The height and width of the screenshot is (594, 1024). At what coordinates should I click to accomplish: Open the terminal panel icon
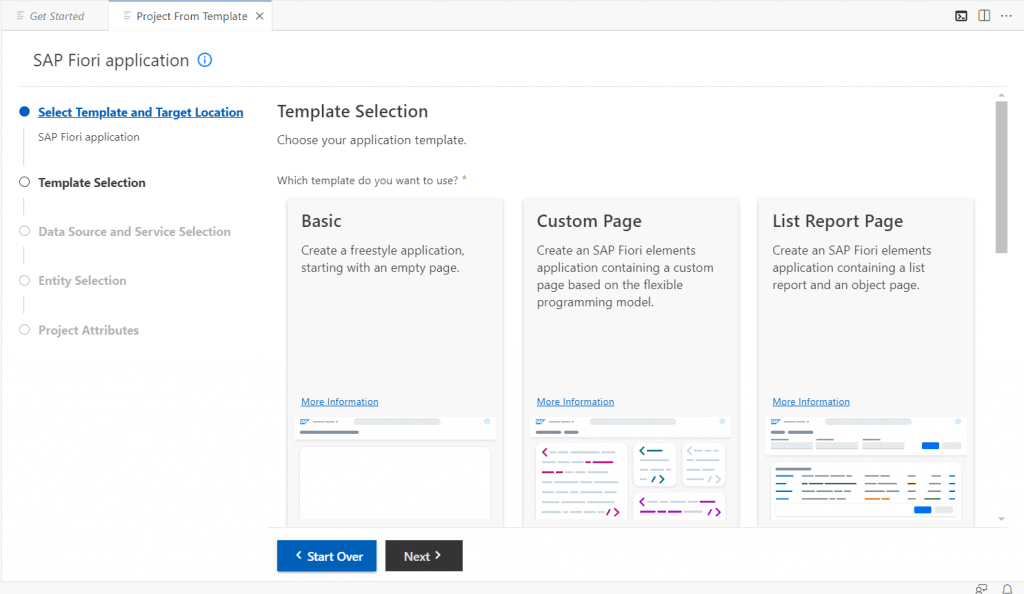click(x=961, y=16)
